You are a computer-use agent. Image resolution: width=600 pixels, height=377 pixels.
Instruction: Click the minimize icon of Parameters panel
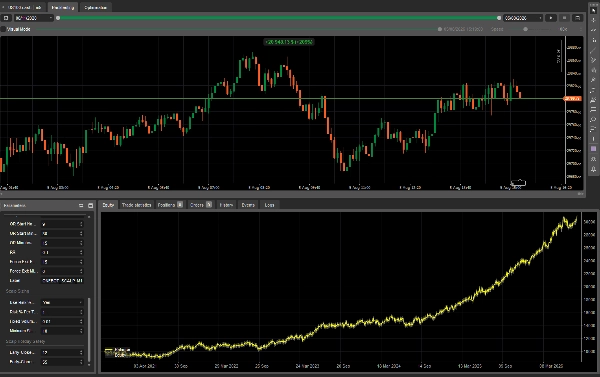click(x=81, y=206)
